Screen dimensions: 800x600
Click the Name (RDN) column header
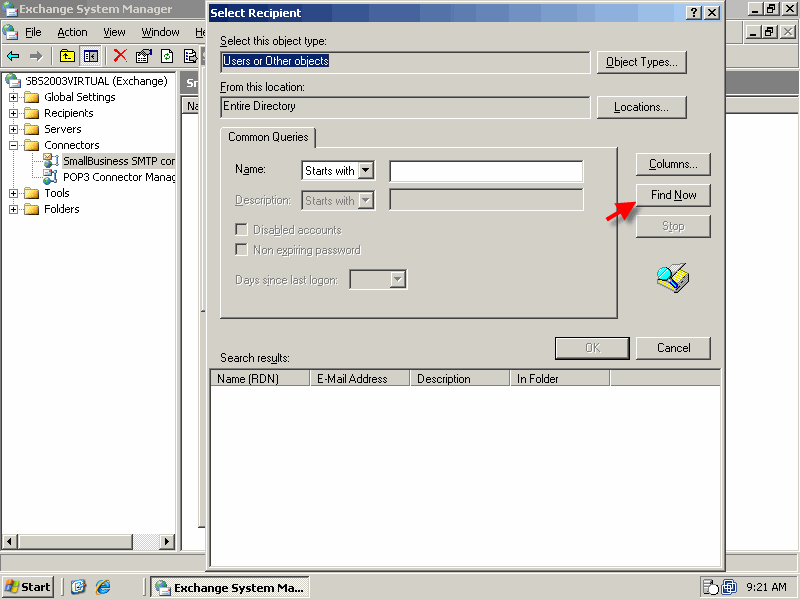[x=260, y=379]
